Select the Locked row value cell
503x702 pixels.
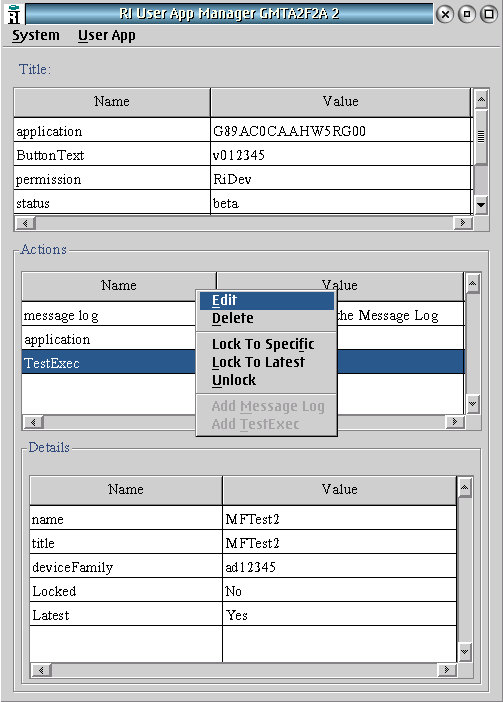point(340,591)
